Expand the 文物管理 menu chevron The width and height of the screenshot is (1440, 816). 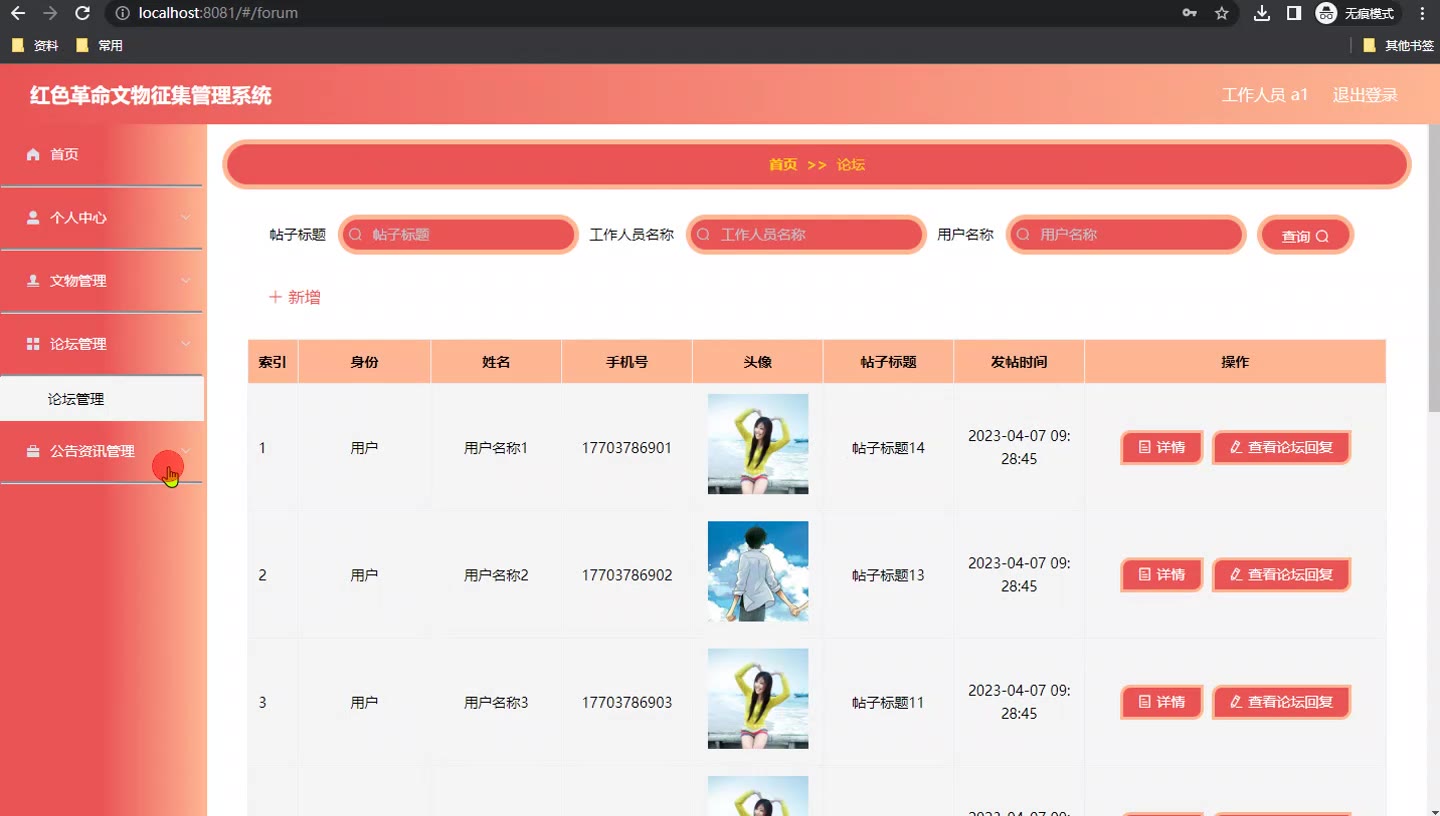tap(185, 280)
